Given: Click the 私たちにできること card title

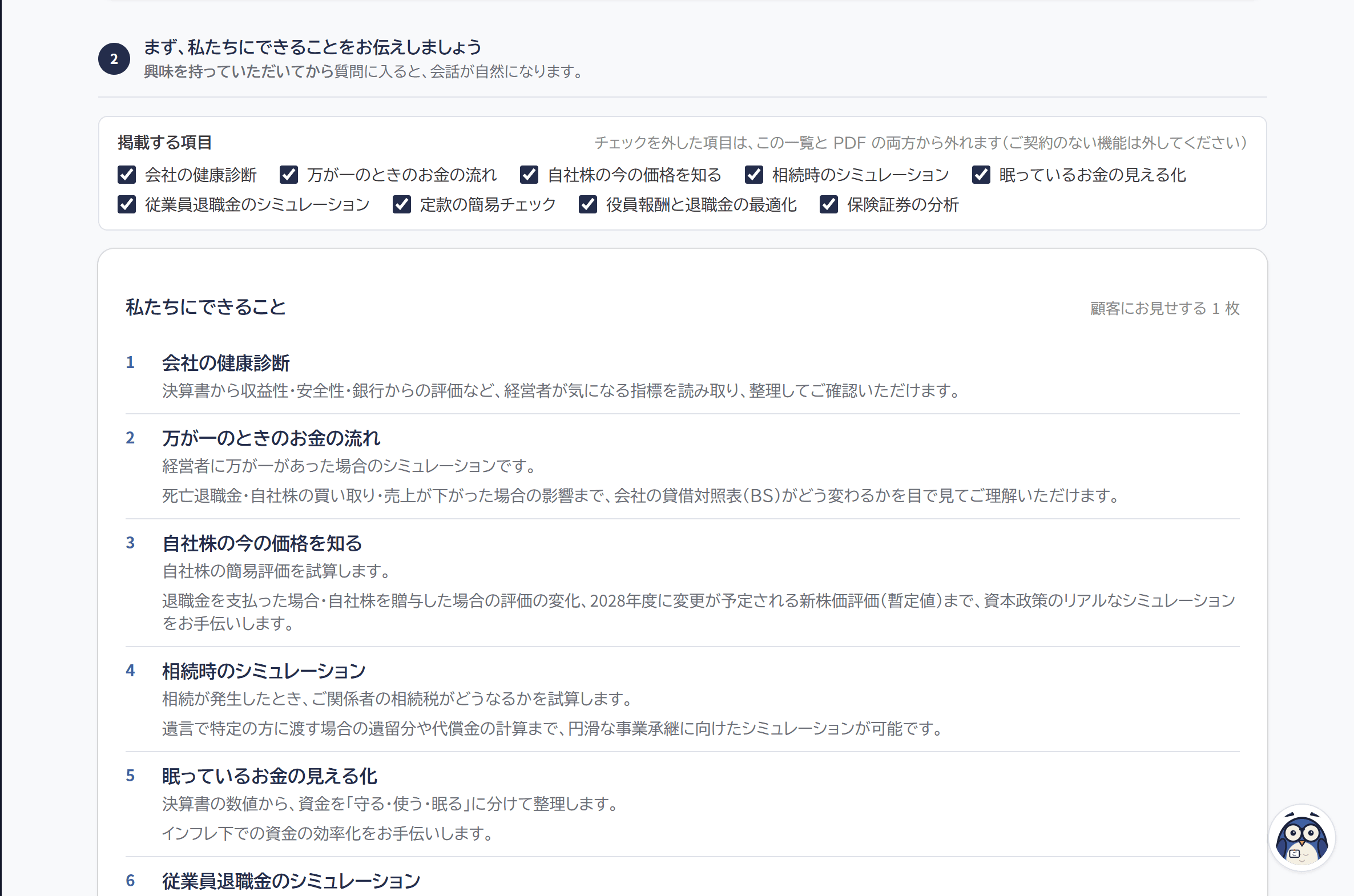Looking at the screenshot, I should tap(205, 308).
